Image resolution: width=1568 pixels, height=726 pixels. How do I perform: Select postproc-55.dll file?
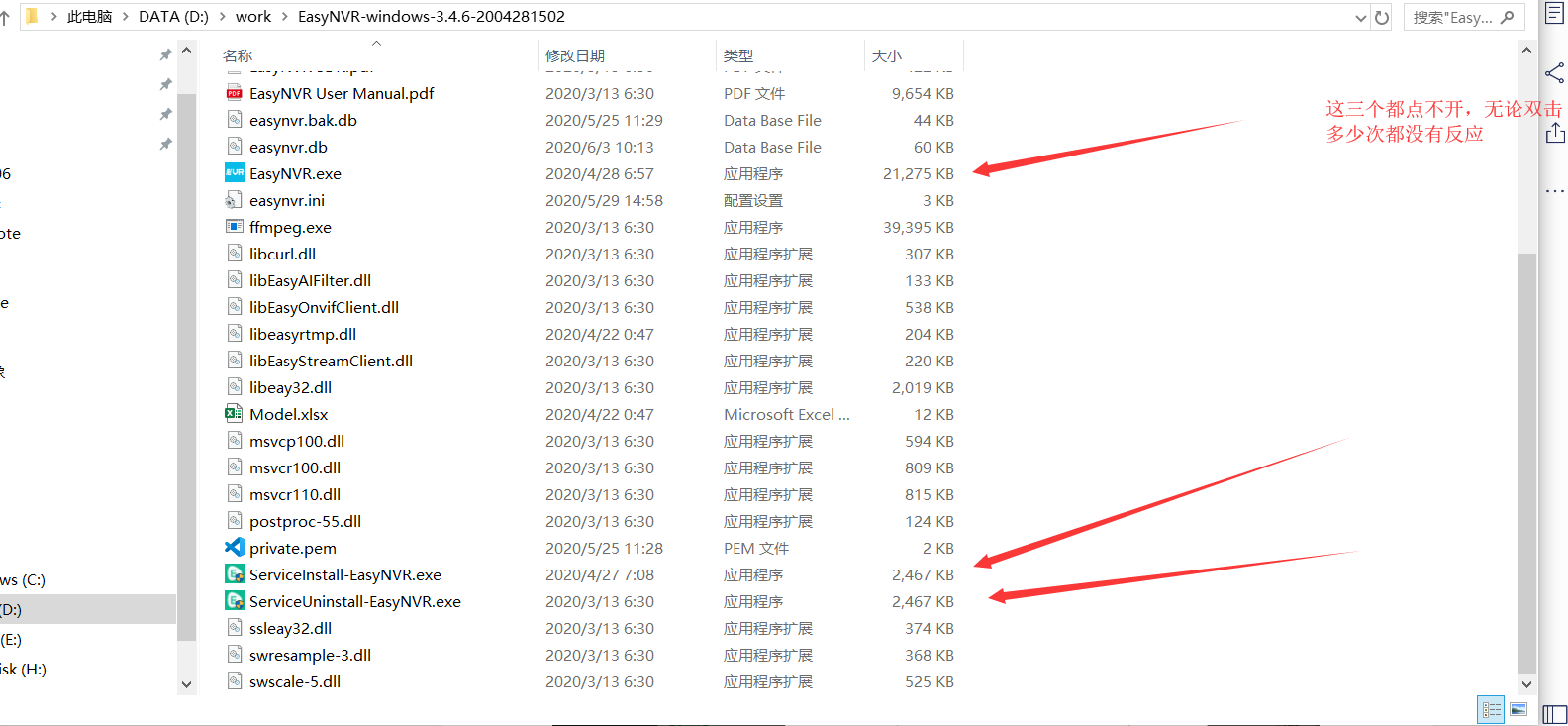(305, 521)
